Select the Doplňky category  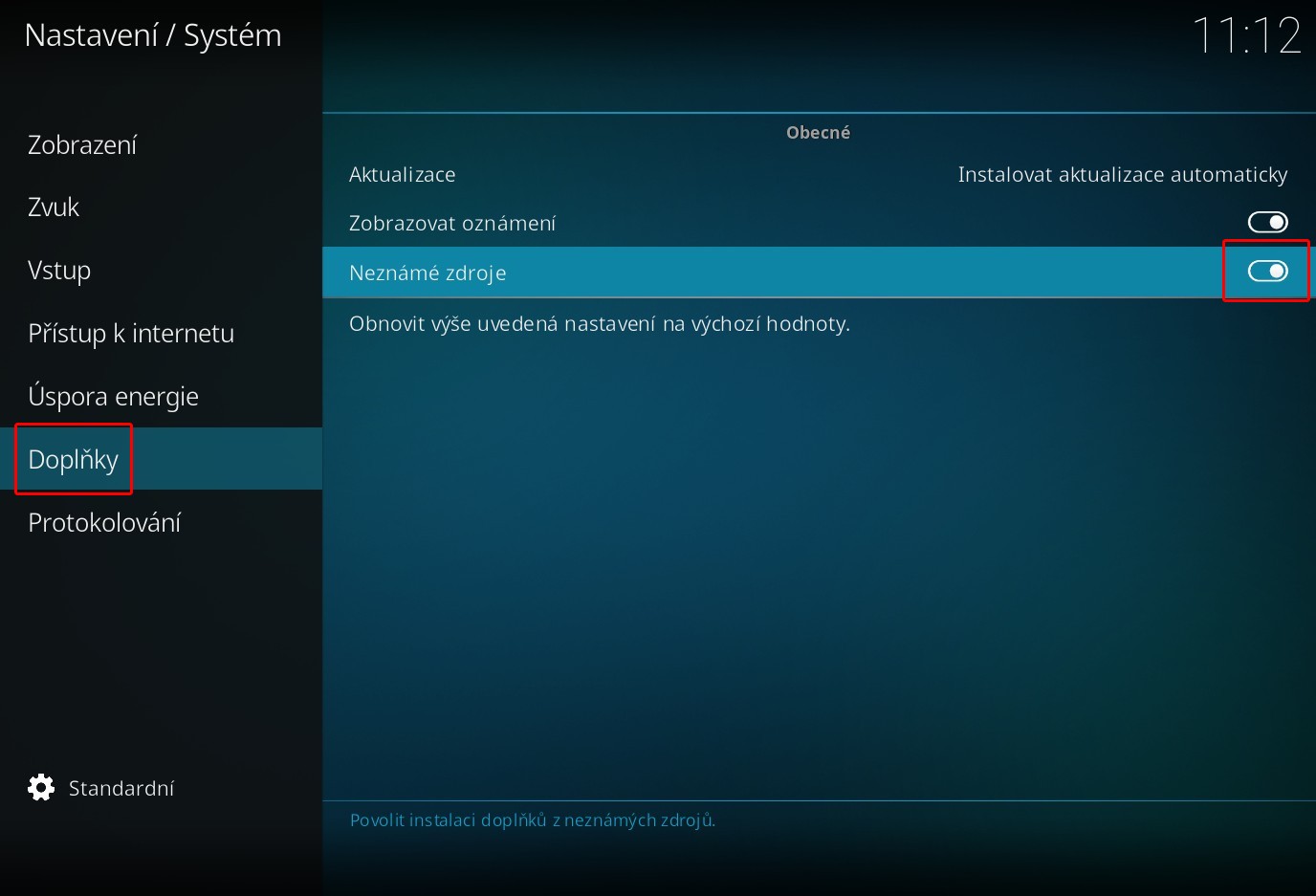[161, 459]
